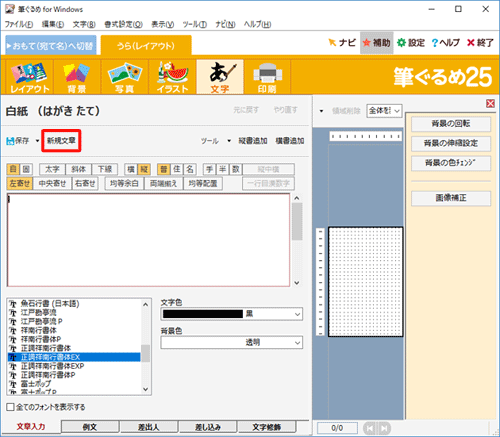Click the ナビ navigation icon
Viewport: 500px width, 437px height.
342,43
